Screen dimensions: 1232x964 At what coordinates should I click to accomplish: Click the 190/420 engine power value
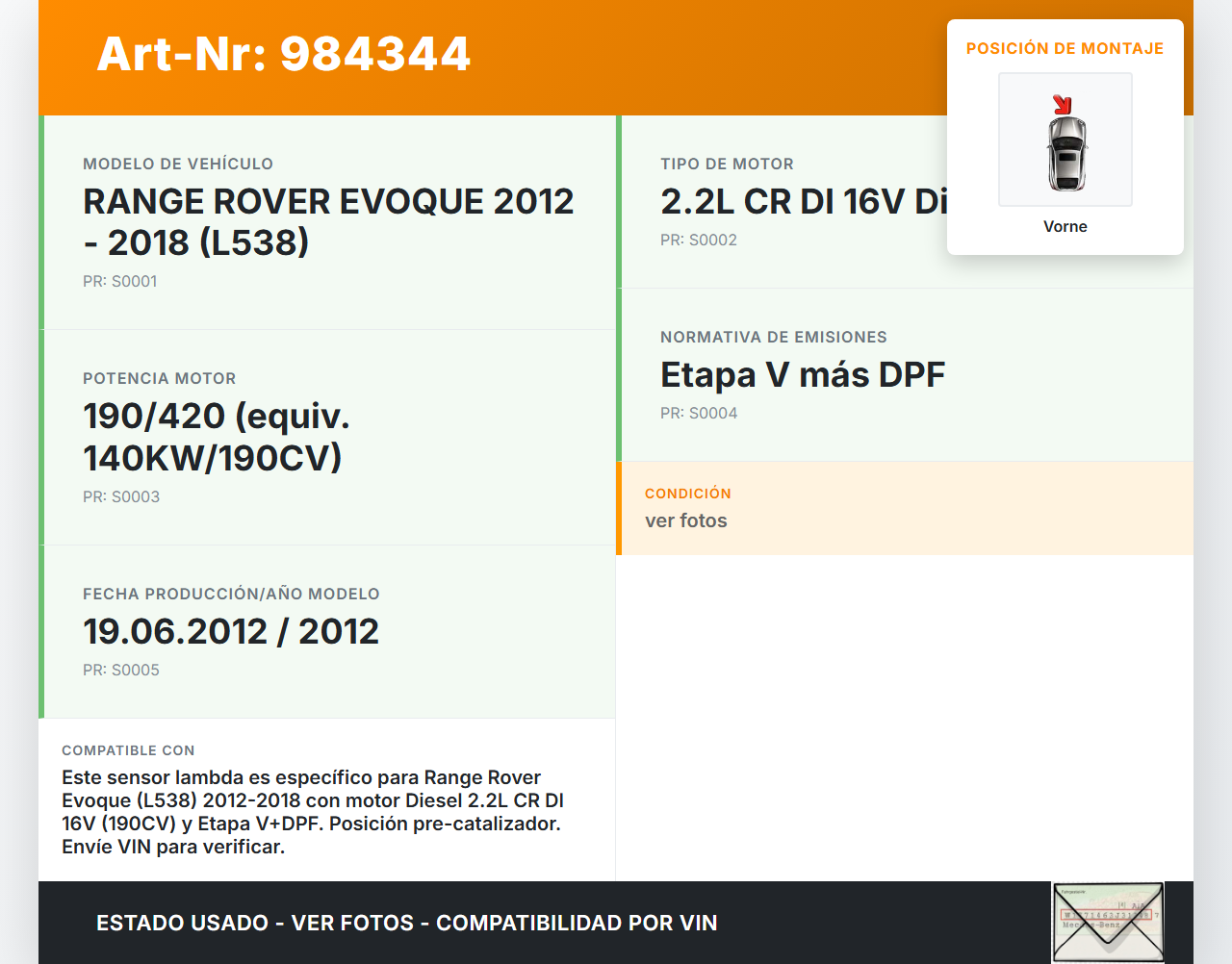click(217, 437)
